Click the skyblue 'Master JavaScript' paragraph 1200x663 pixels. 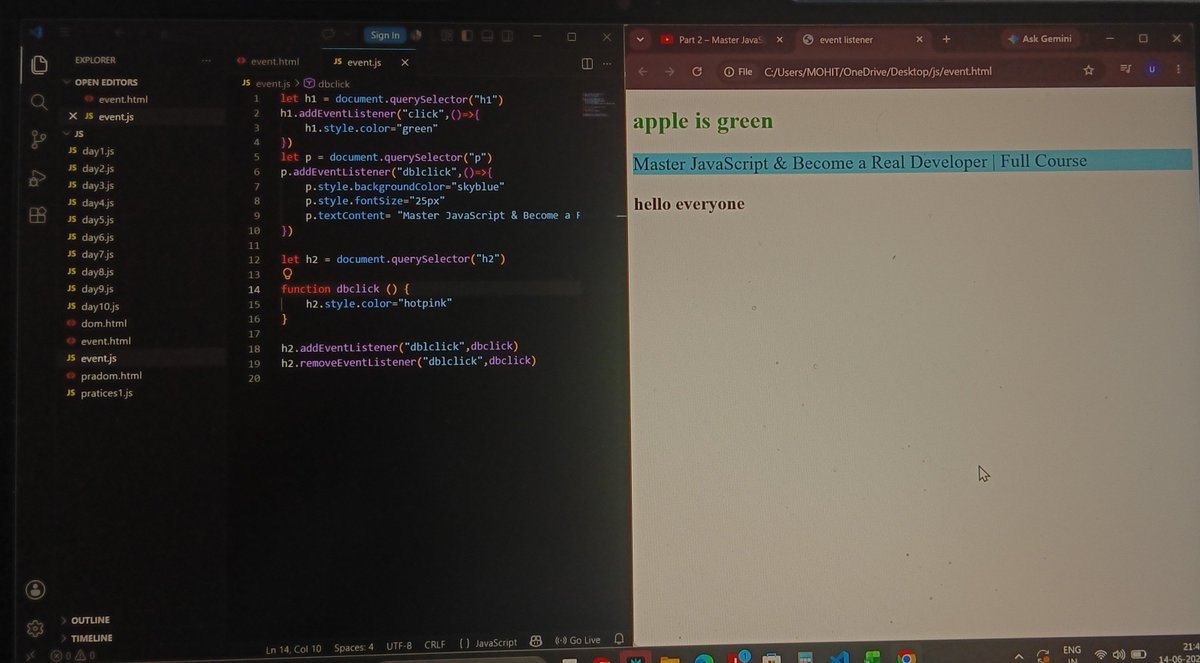tap(912, 161)
